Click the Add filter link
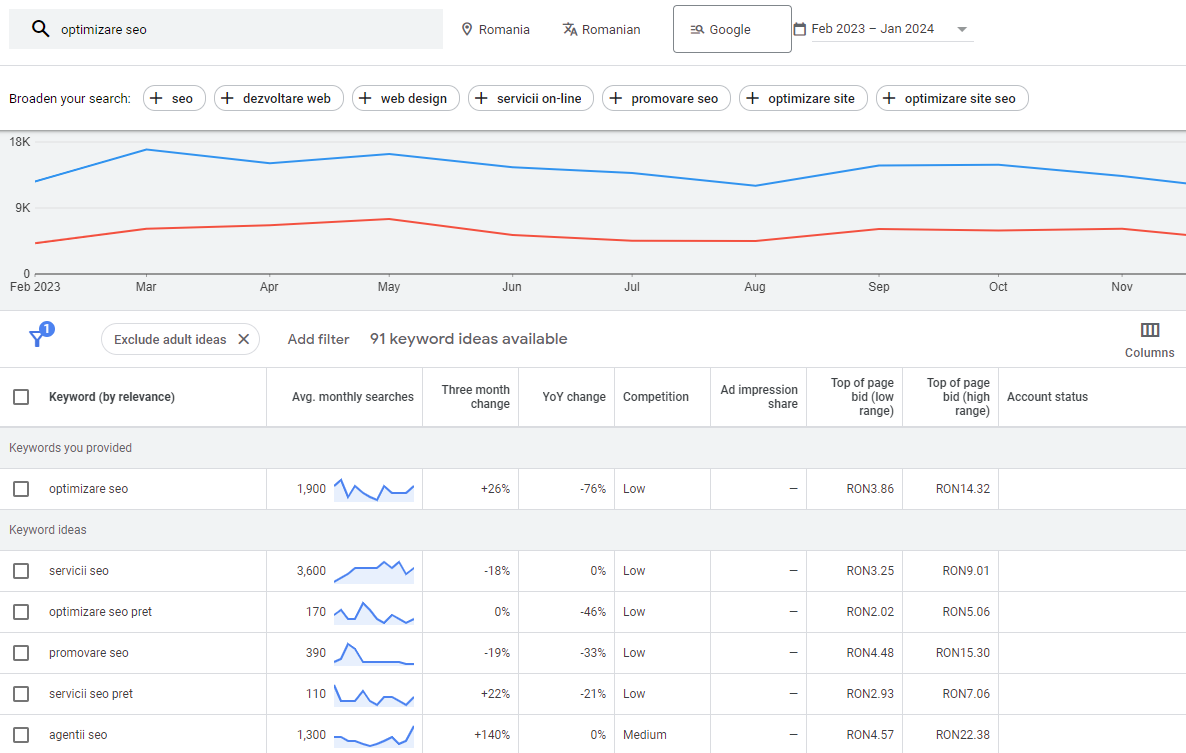1186x753 pixels. [318, 339]
